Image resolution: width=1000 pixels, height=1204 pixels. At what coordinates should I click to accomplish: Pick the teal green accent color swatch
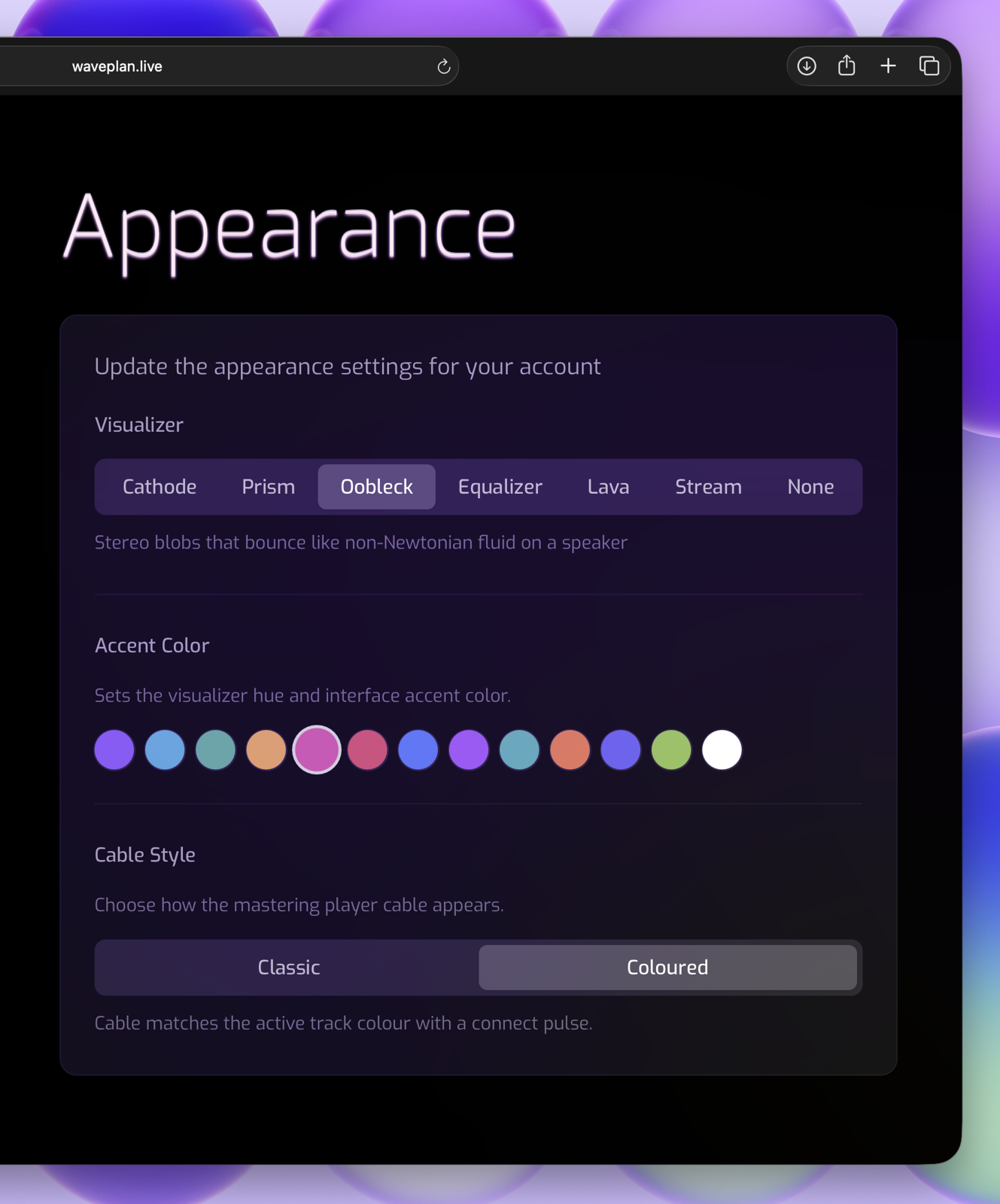click(x=215, y=749)
